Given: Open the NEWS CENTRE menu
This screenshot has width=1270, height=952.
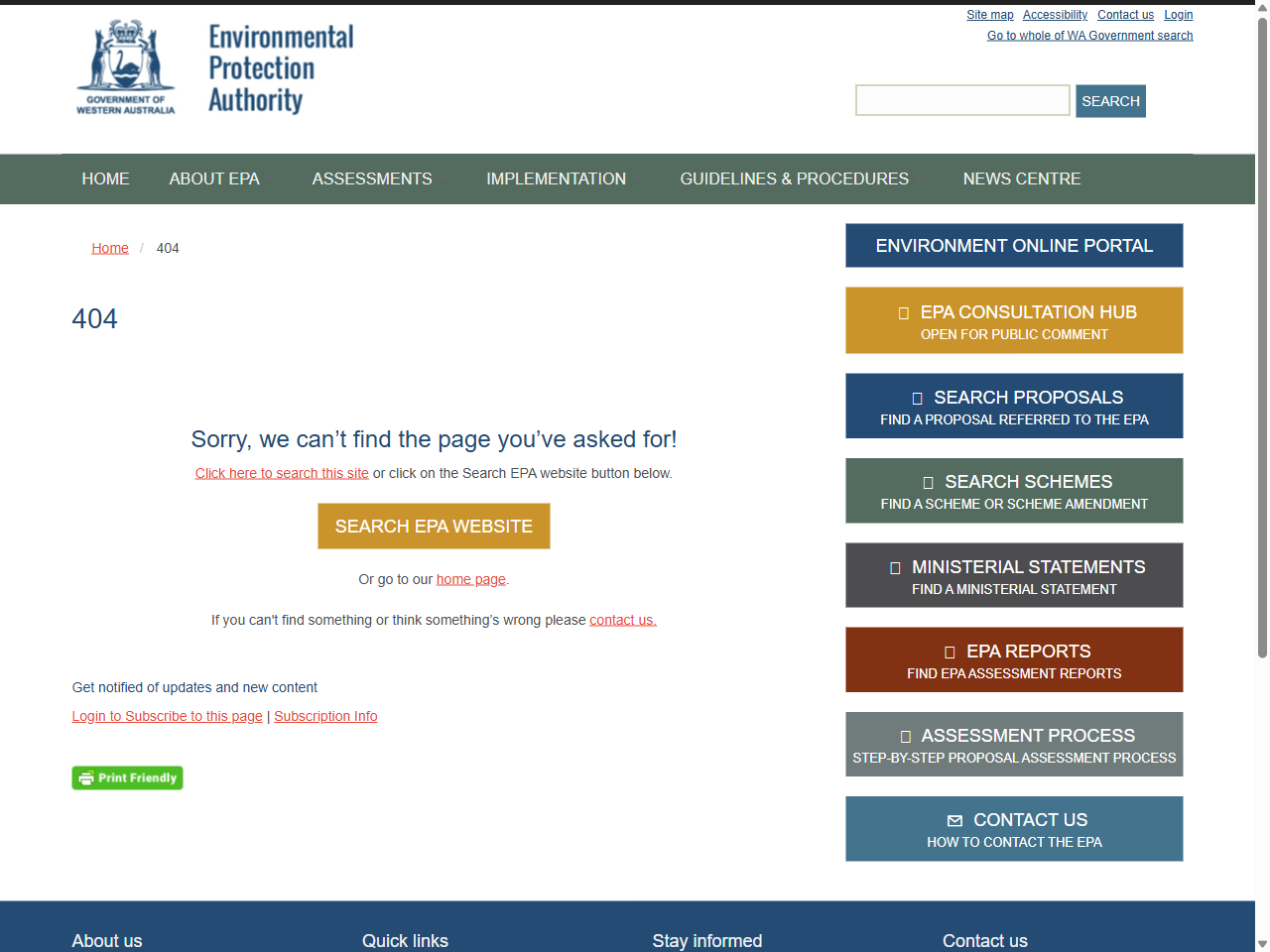Looking at the screenshot, I should pos(1022,178).
